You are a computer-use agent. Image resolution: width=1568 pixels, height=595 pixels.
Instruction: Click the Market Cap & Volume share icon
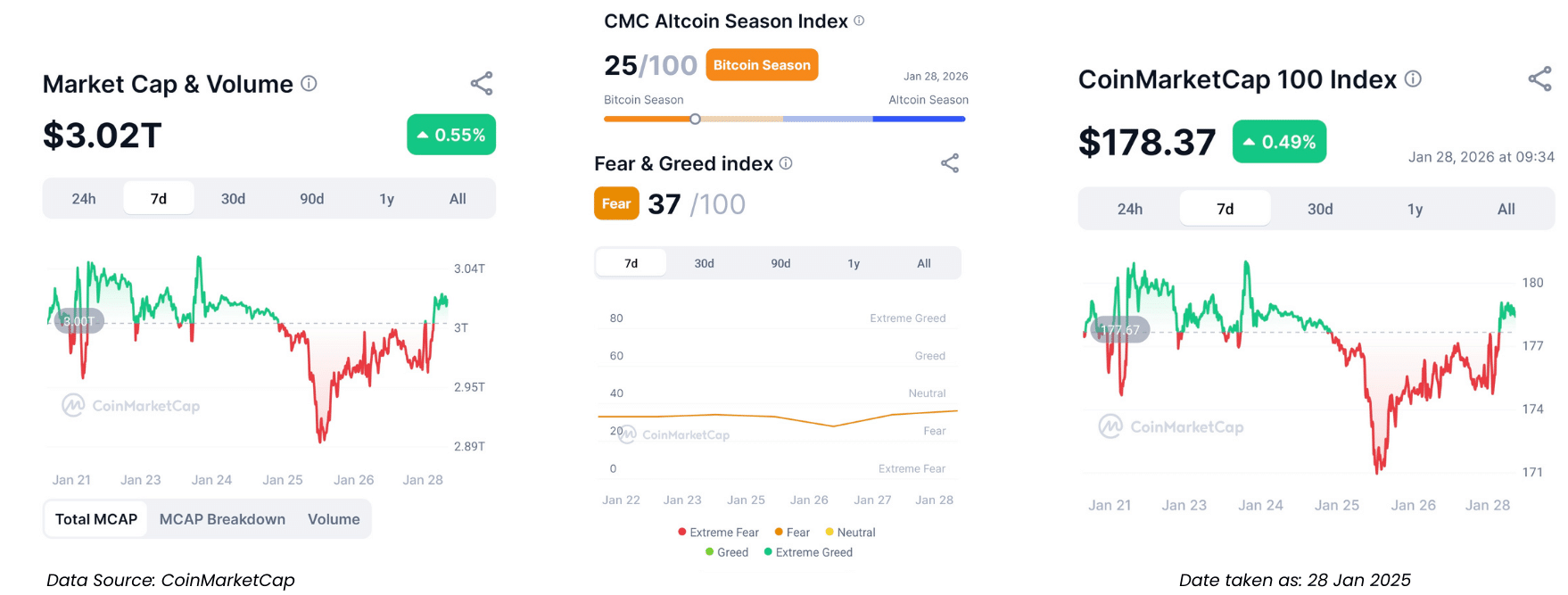[x=482, y=84]
